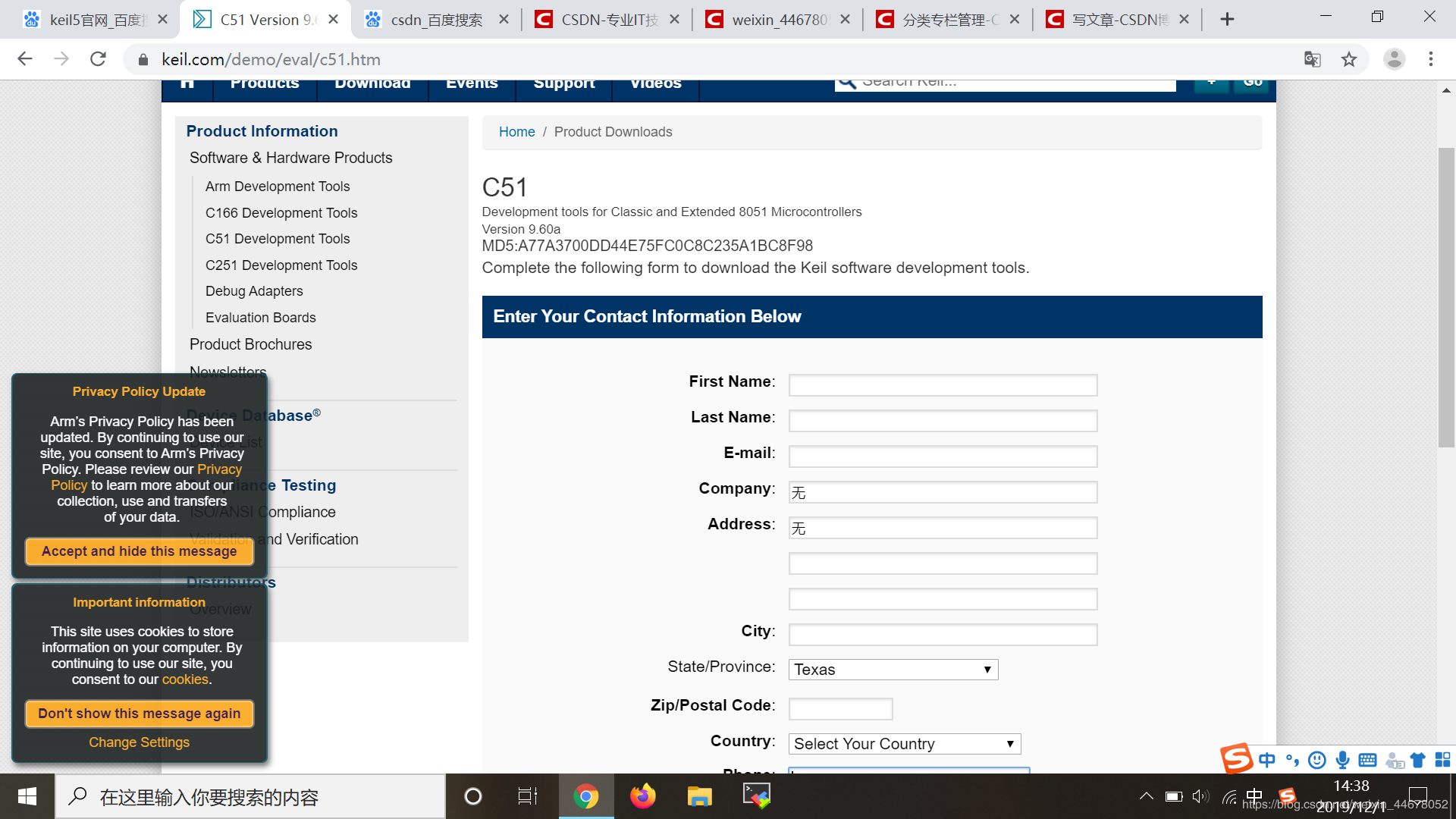Click the E-mail input field
Screen dimensions: 1456x819
click(x=943, y=457)
